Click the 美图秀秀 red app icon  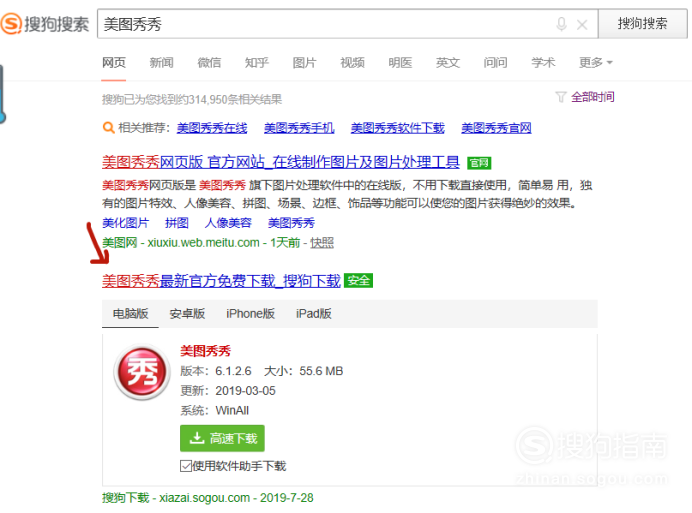(x=142, y=372)
